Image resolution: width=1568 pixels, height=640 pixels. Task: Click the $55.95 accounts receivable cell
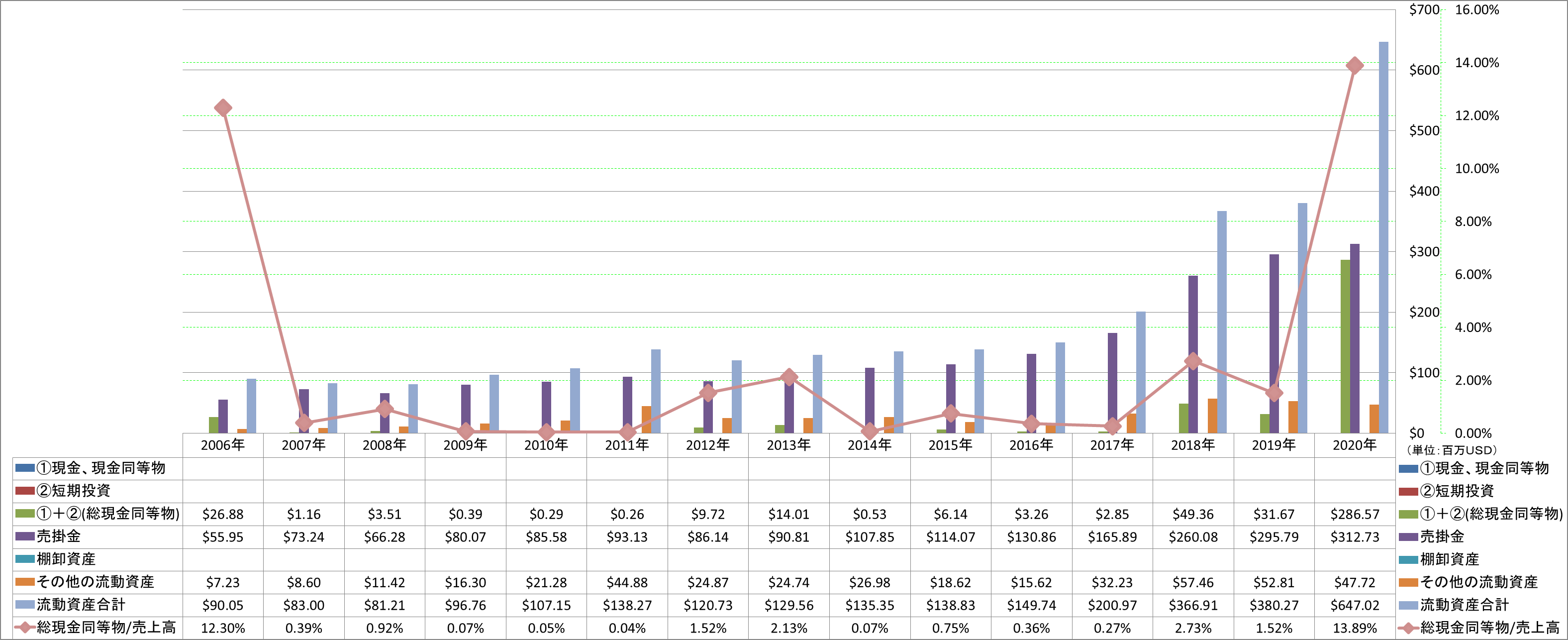(223, 537)
